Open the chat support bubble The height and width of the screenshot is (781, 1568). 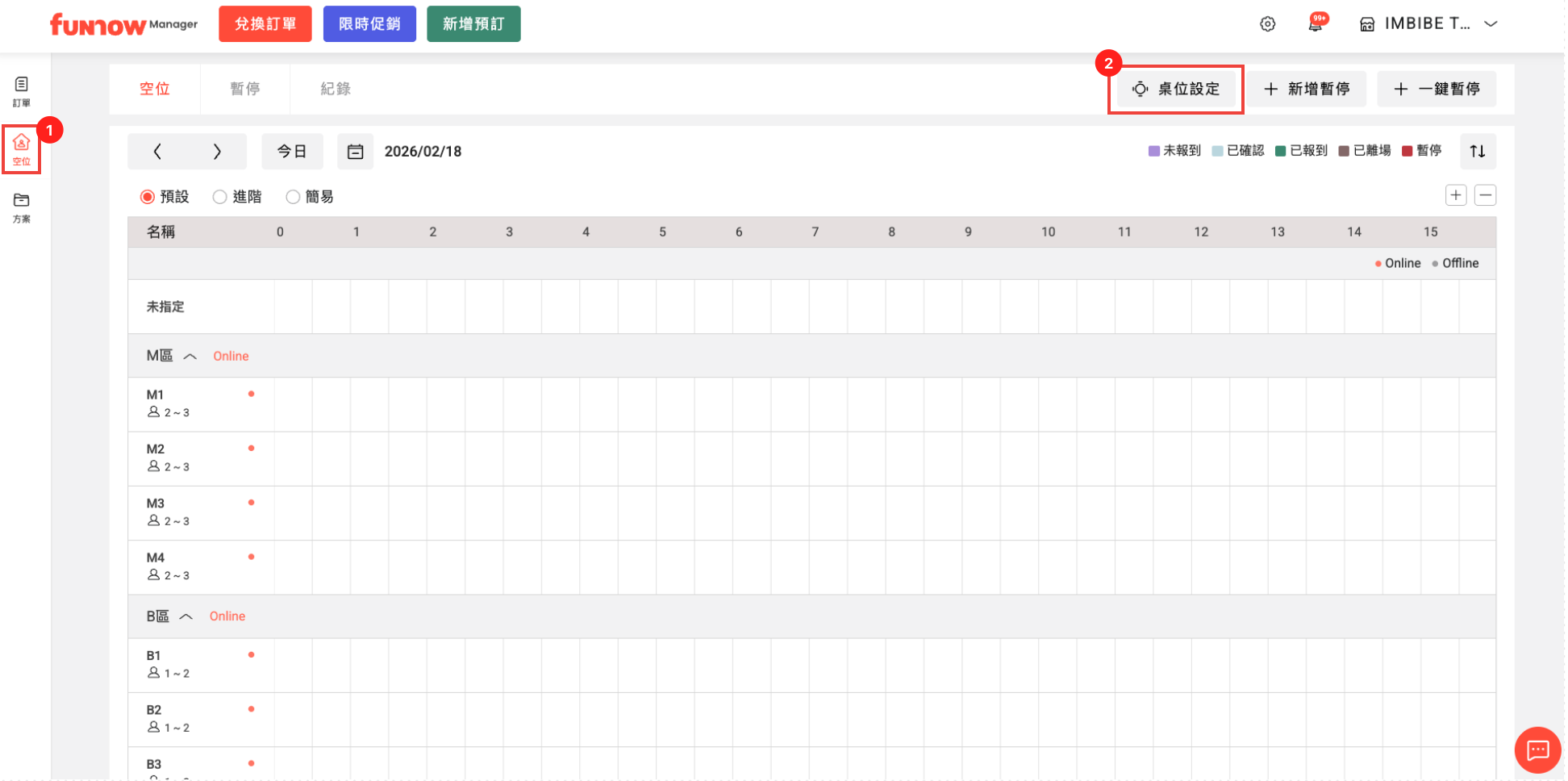coord(1537,750)
